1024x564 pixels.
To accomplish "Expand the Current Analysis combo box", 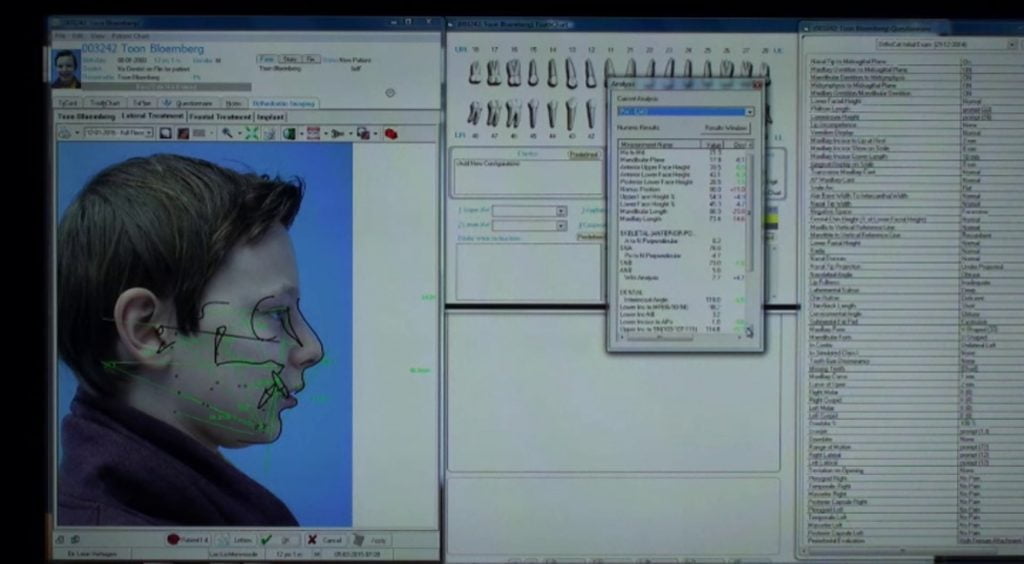I will (749, 112).
